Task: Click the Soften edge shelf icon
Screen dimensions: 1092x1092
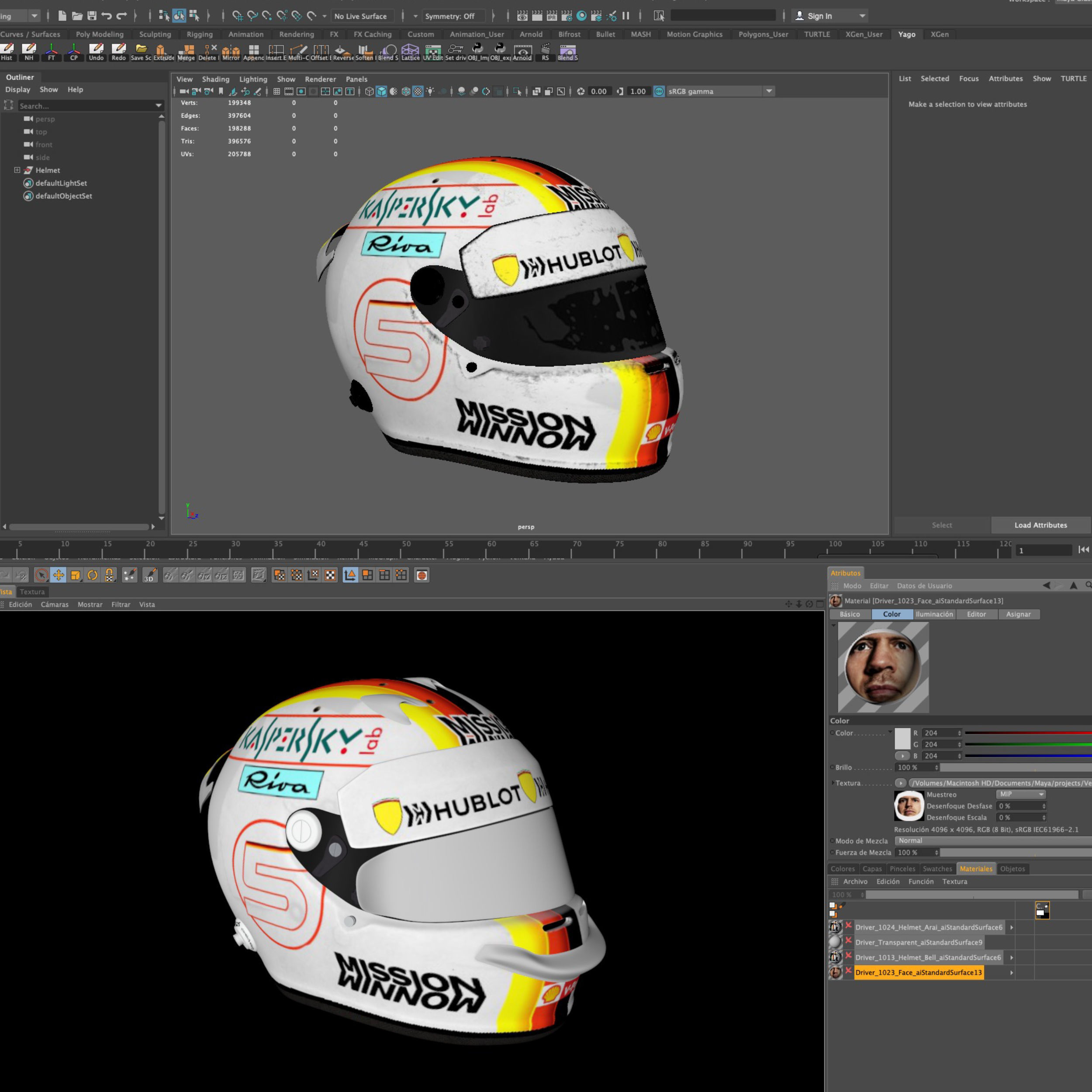Action: 365,52
